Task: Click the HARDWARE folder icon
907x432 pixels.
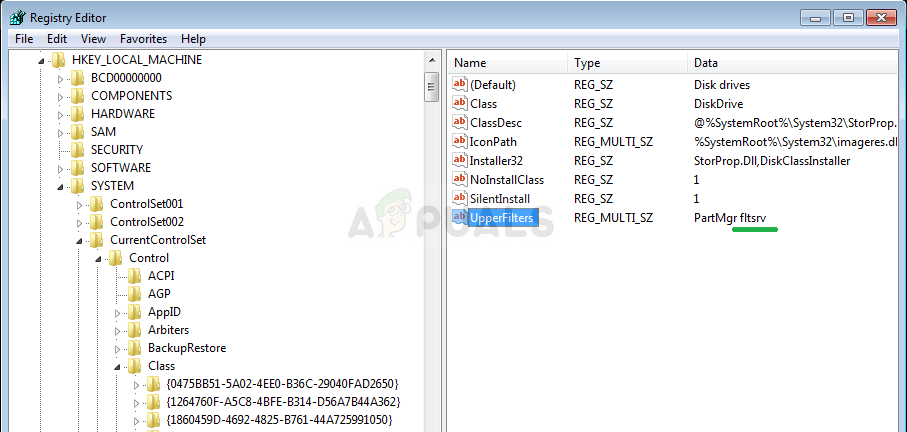Action: pos(77,113)
